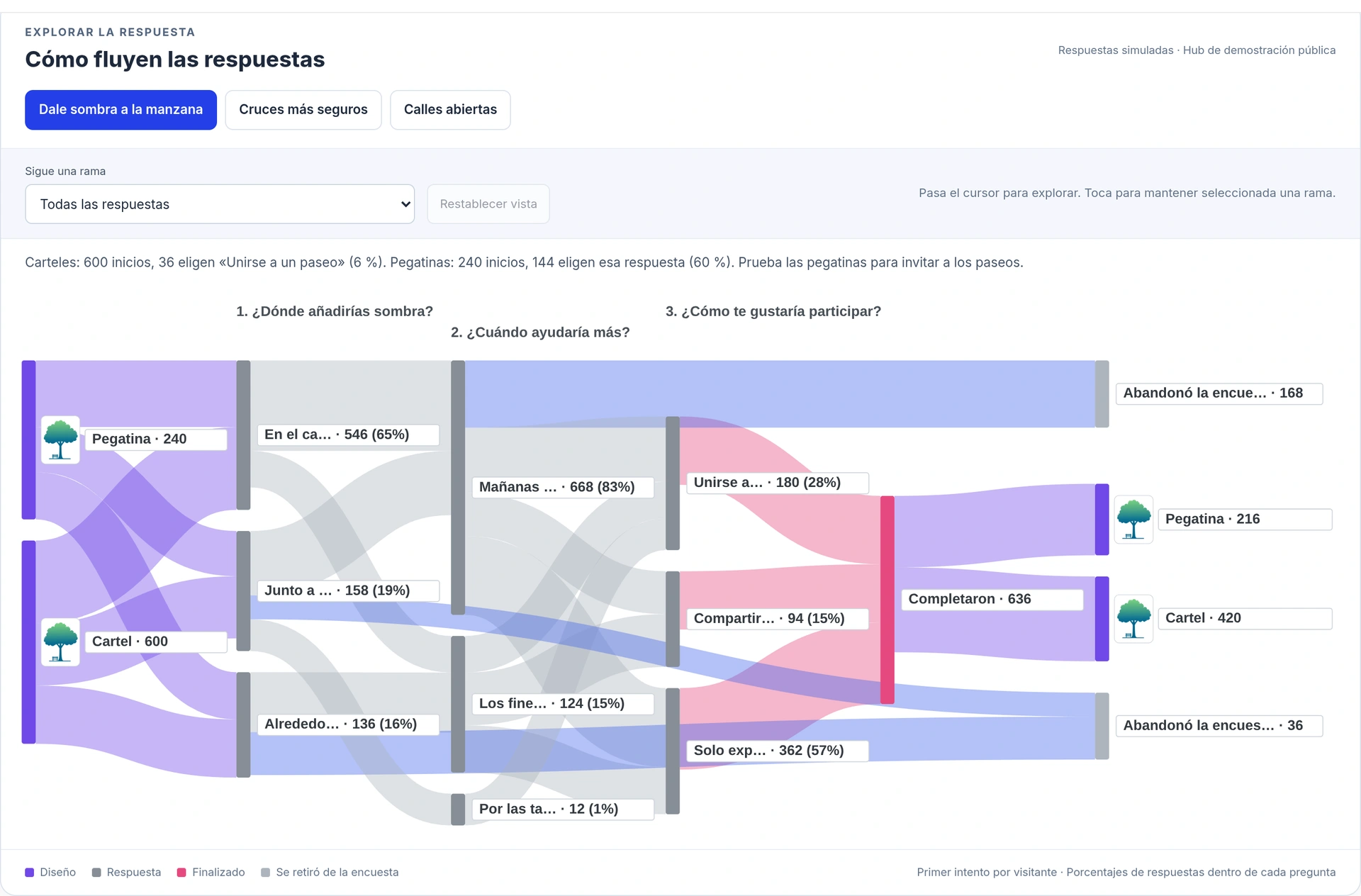Switch to the 'Calles abiertas' tab

click(x=450, y=110)
